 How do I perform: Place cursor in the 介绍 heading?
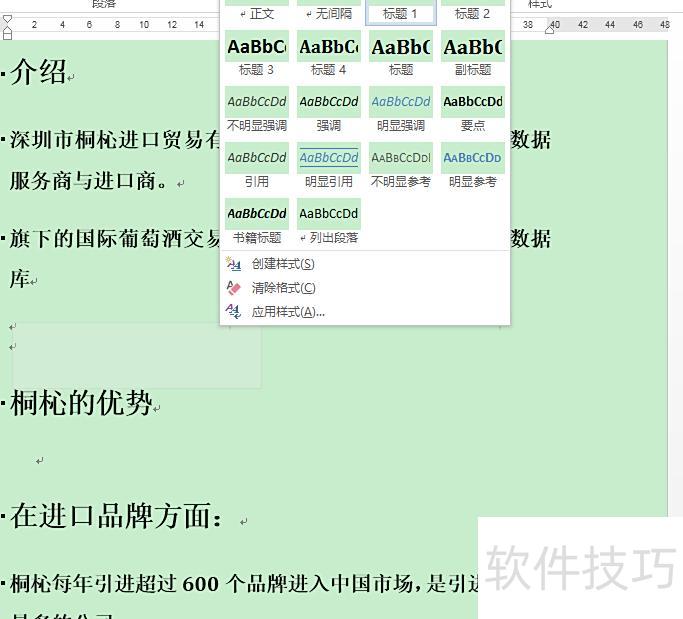pyautogui.click(x=38, y=71)
